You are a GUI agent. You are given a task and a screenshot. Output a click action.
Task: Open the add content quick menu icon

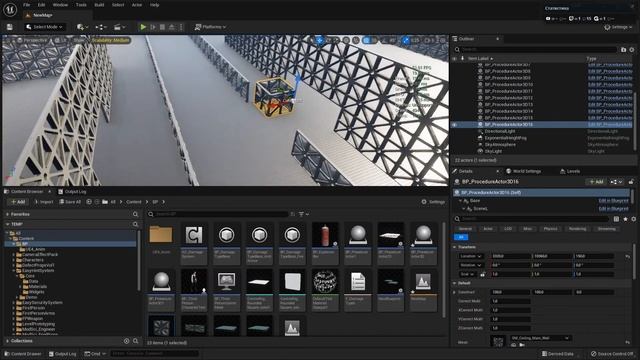point(82,27)
